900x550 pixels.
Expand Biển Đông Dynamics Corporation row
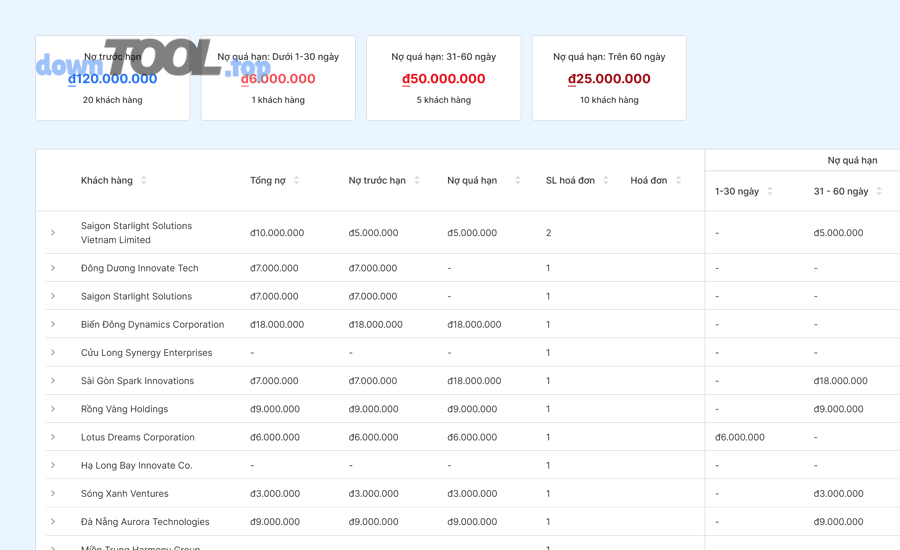(53, 324)
